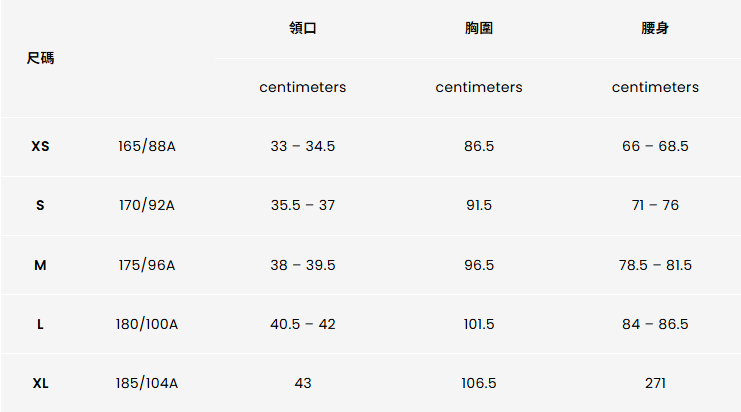This screenshot has height=412, width=741.
Task: Click the XS size row label
Action: coord(40,146)
